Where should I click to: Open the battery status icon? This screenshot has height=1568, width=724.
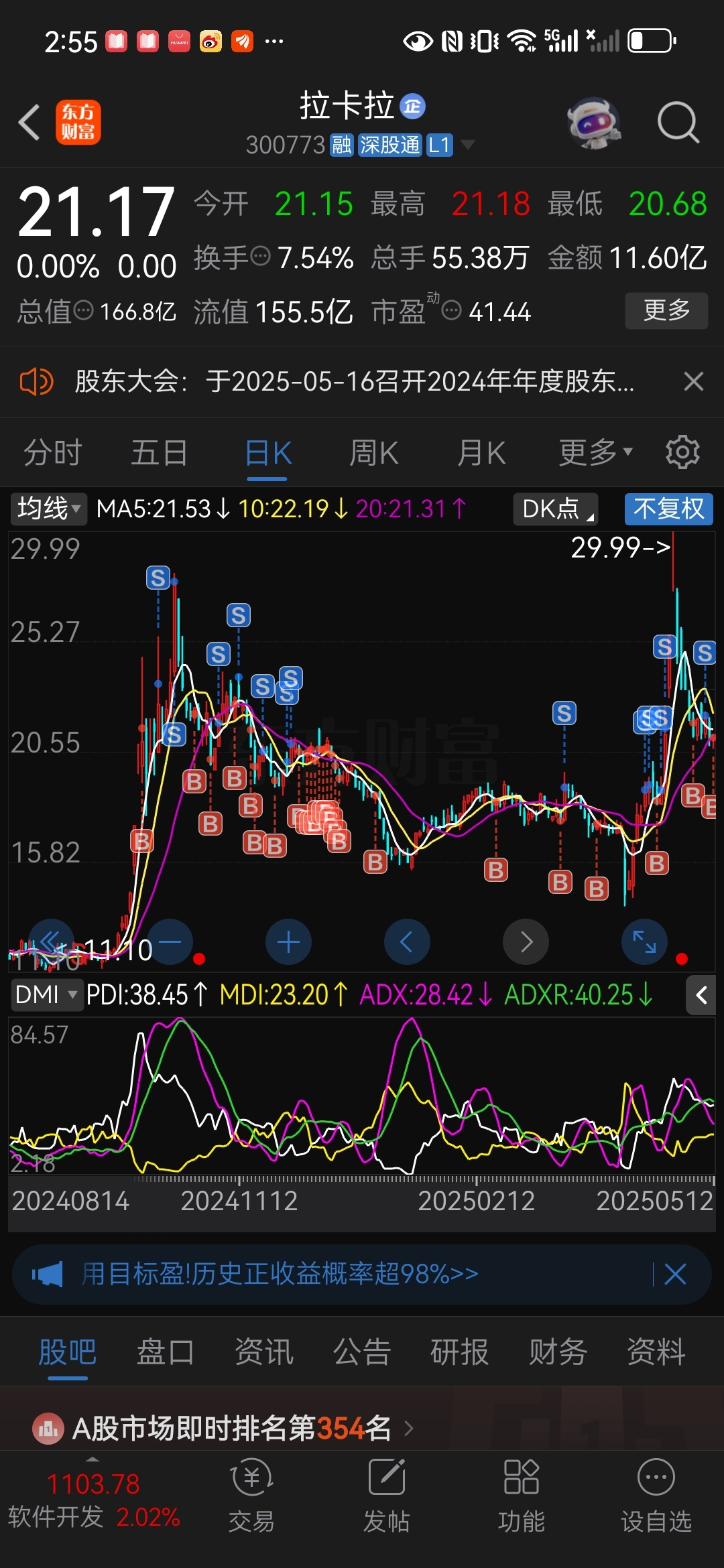coord(652,41)
